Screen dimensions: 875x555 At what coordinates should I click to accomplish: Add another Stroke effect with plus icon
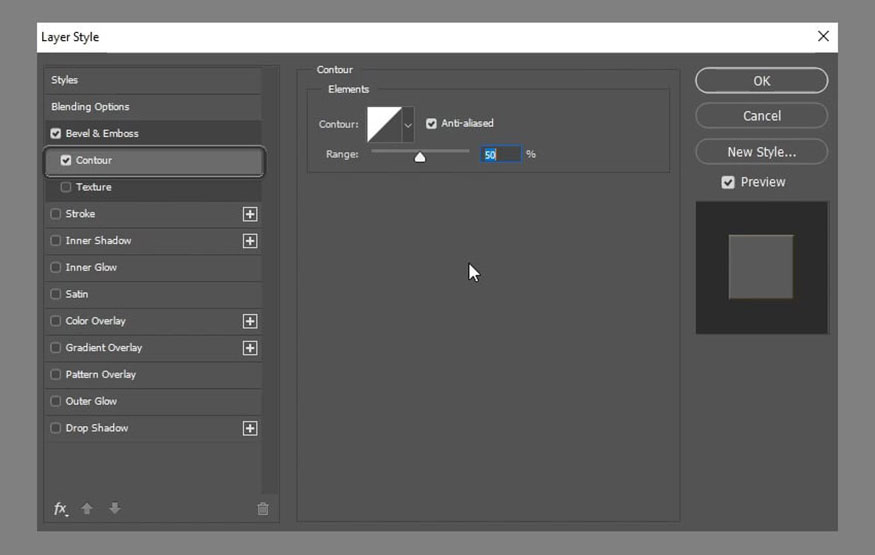pos(250,214)
